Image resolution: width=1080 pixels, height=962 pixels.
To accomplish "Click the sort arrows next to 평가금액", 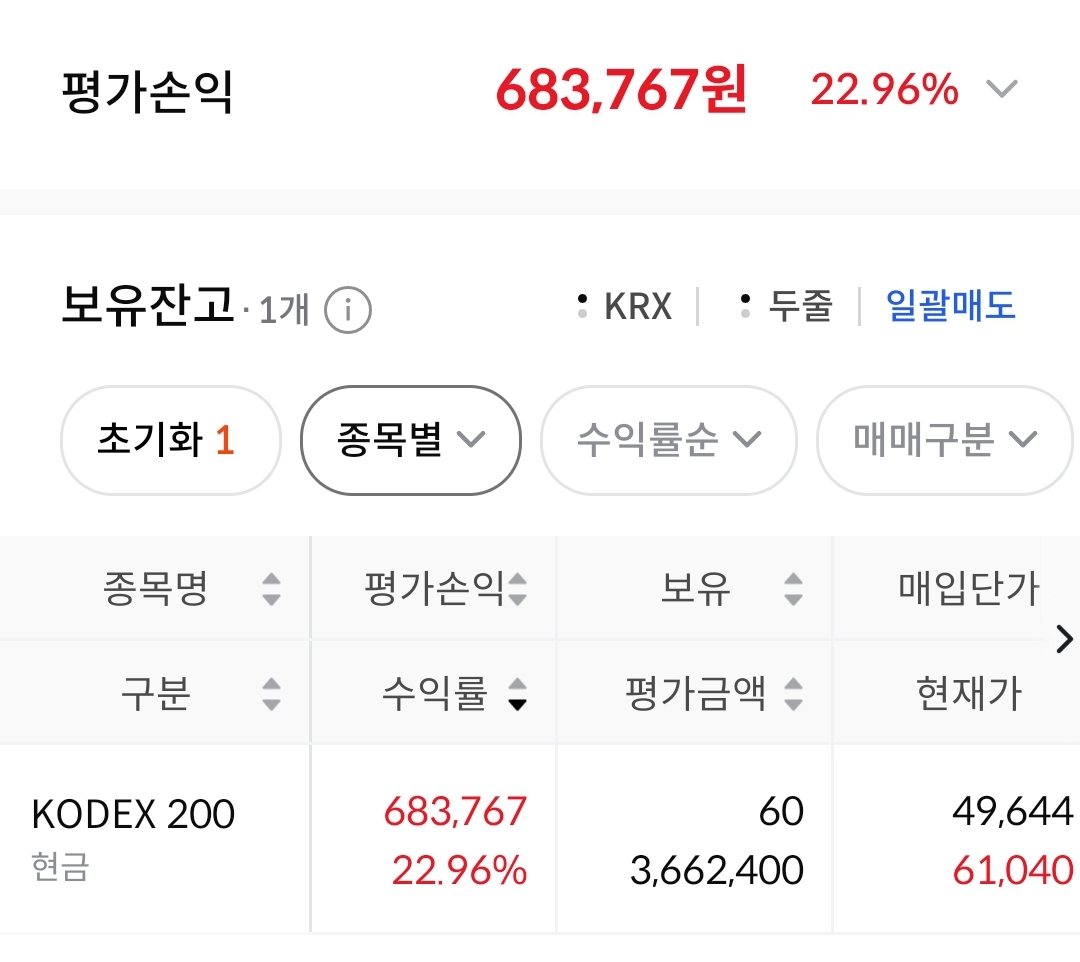I will click(793, 693).
